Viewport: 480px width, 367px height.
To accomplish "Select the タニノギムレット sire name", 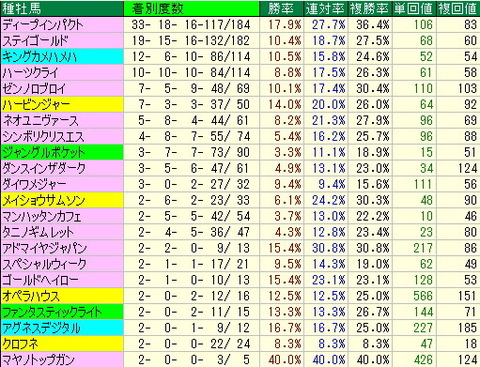I will (38, 232).
